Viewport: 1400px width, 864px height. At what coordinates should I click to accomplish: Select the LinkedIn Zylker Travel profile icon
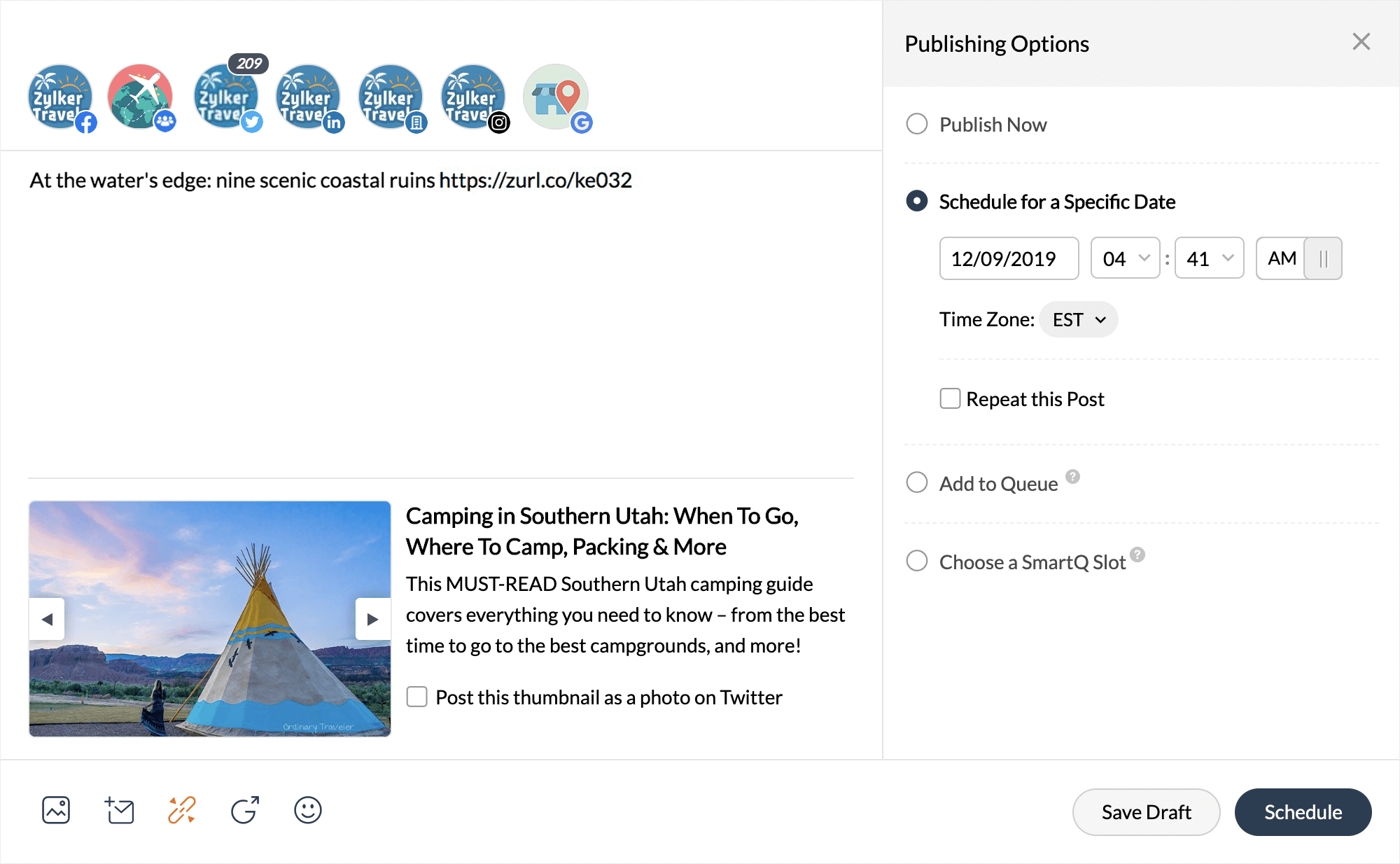point(308,97)
